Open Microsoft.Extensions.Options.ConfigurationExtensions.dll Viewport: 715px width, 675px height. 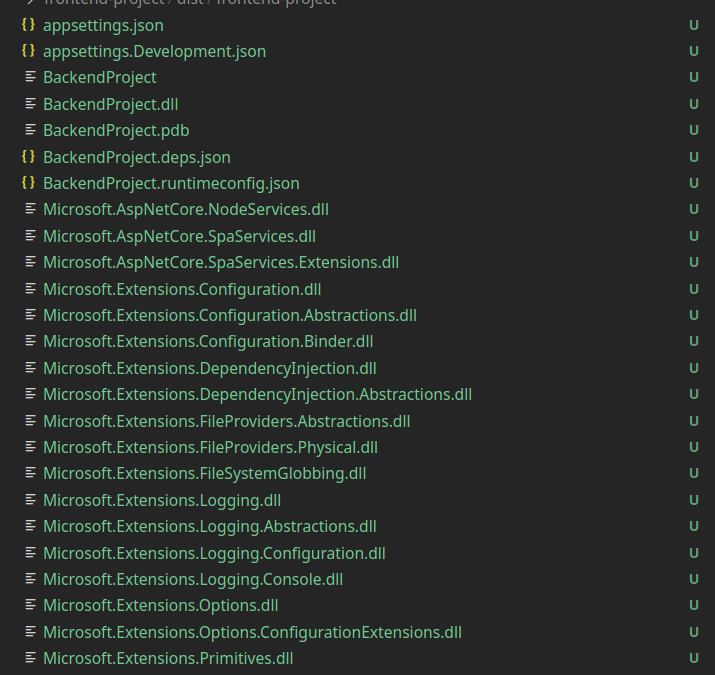(x=252, y=632)
